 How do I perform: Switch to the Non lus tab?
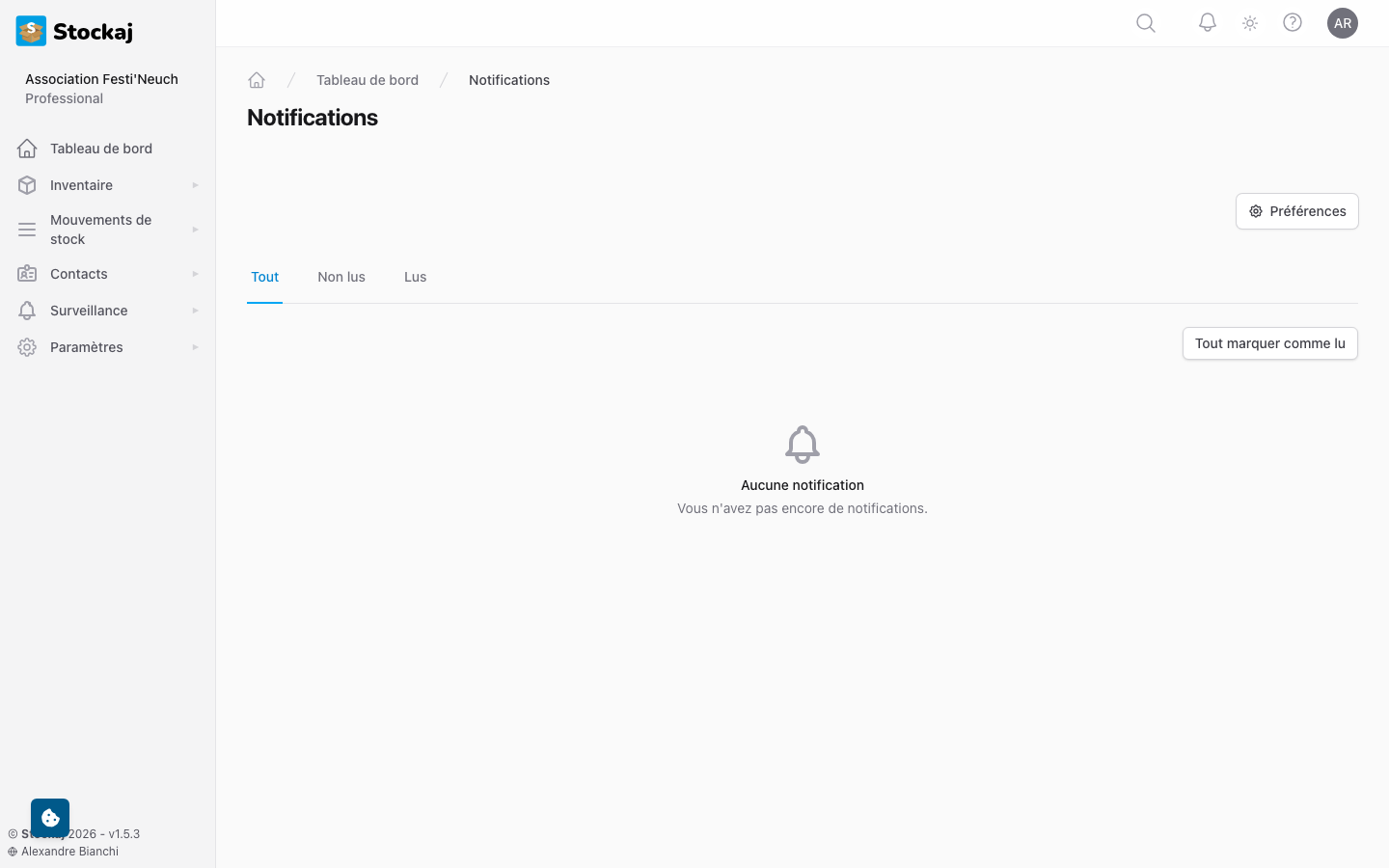click(x=341, y=277)
